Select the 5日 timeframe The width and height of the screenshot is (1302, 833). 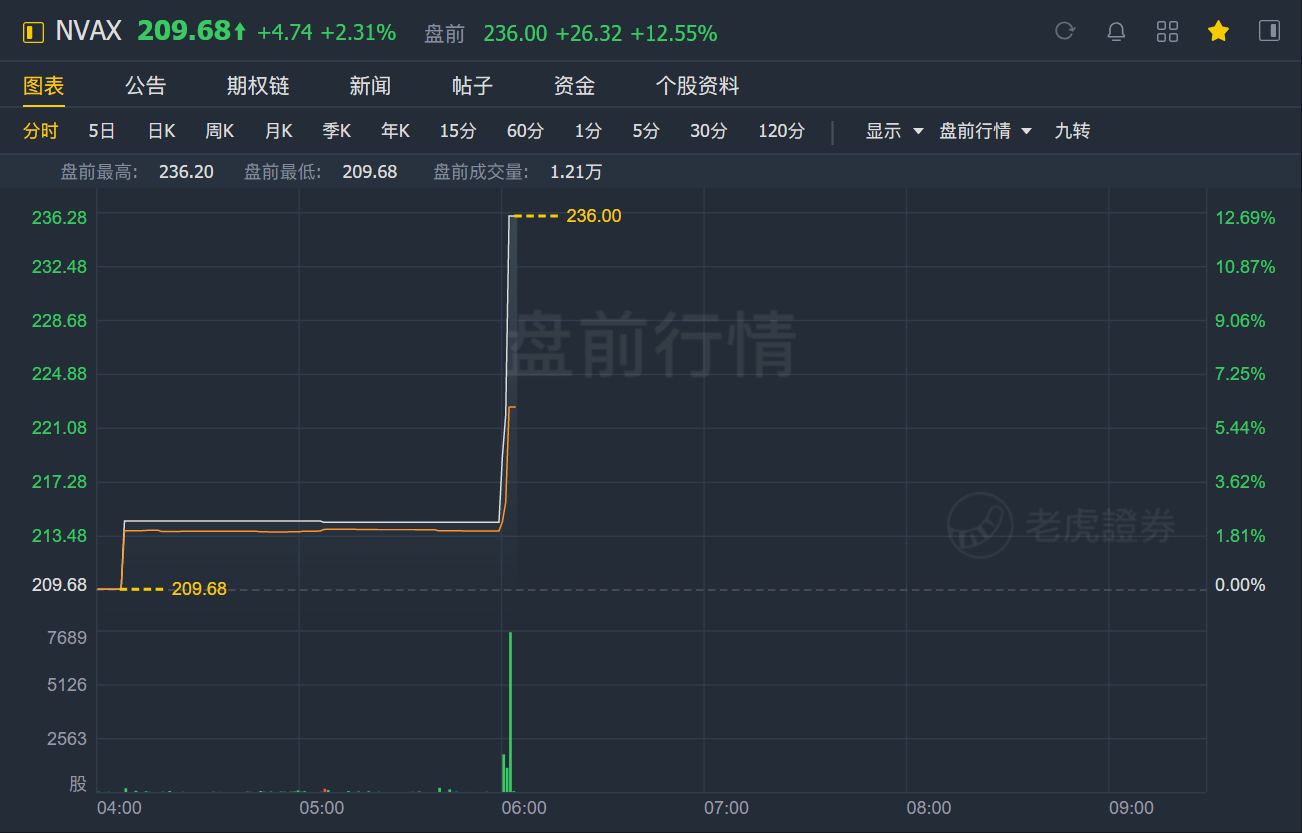click(102, 131)
